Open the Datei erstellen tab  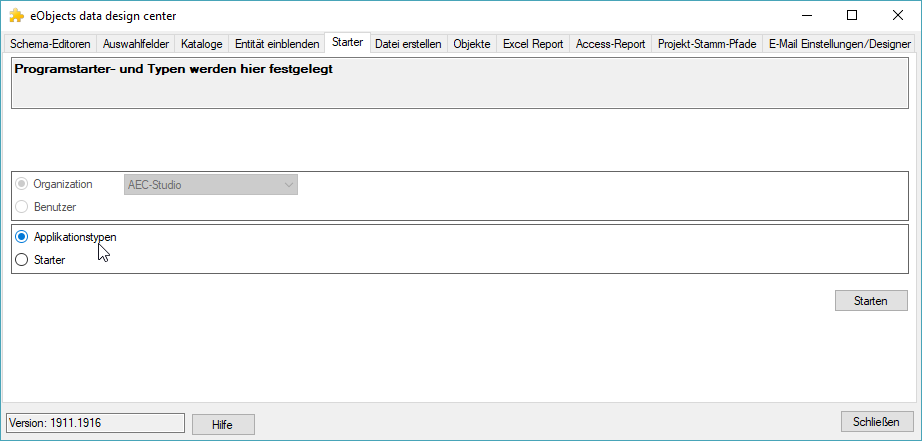pos(408,44)
